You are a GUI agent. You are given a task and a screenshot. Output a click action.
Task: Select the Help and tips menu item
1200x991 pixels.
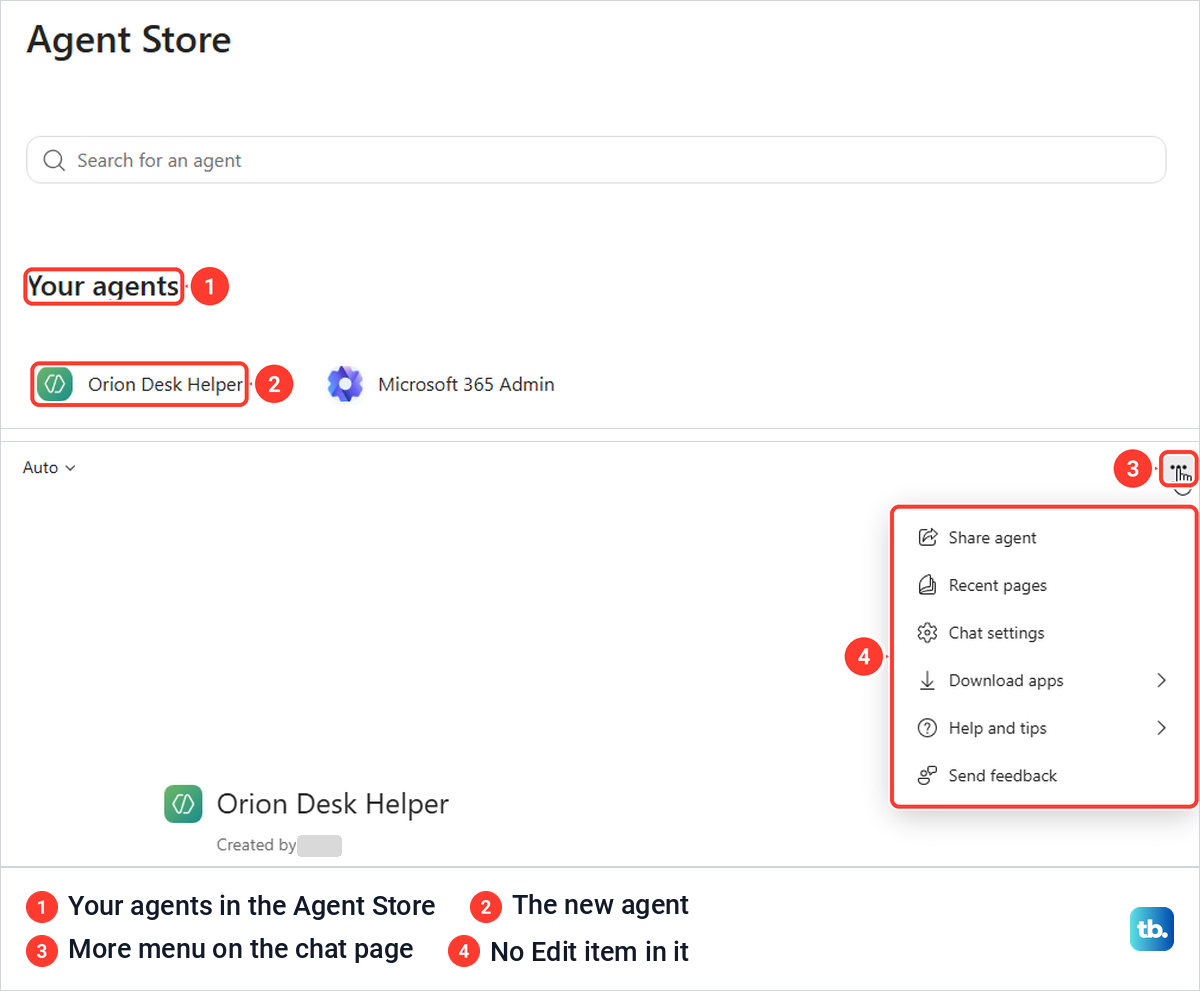pyautogui.click(x=1043, y=728)
